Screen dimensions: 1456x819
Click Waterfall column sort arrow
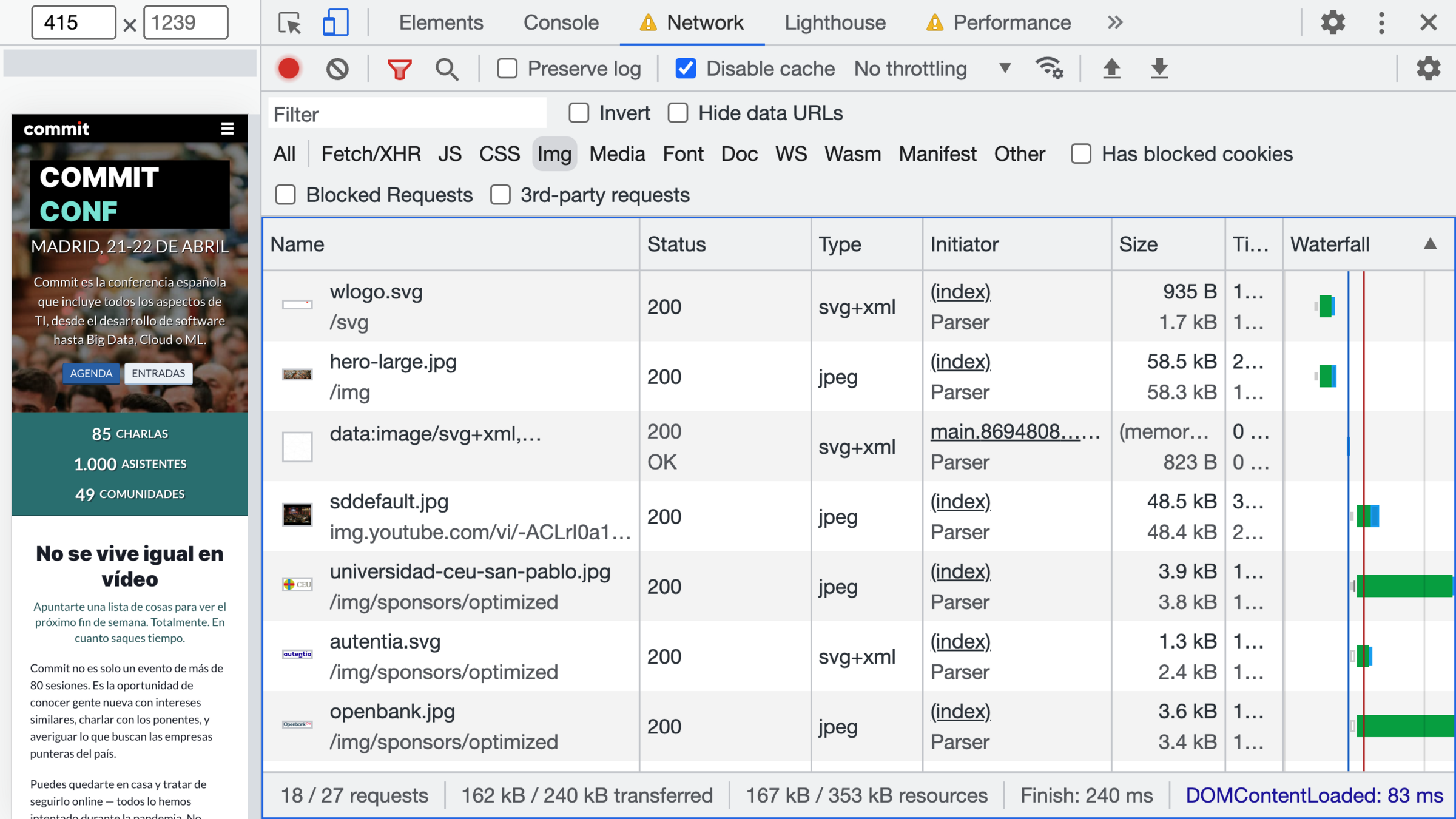point(1430,244)
